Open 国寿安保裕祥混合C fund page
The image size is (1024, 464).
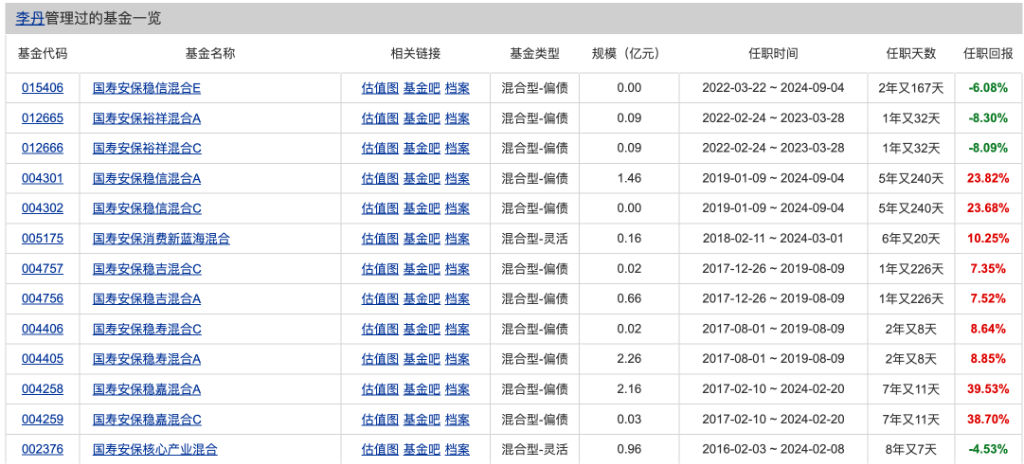[x=147, y=148]
